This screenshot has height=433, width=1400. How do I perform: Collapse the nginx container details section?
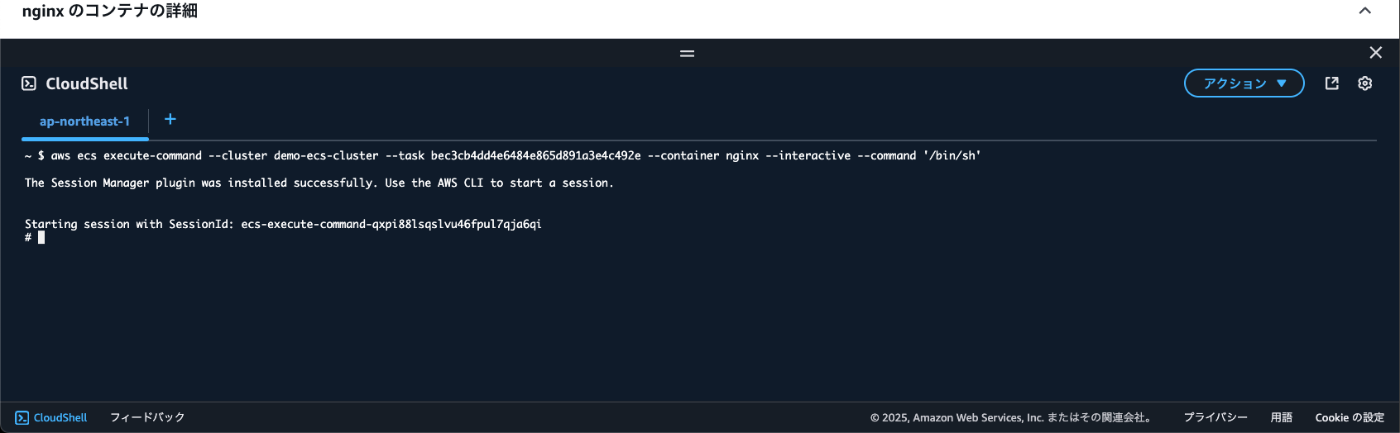[x=1364, y=10]
